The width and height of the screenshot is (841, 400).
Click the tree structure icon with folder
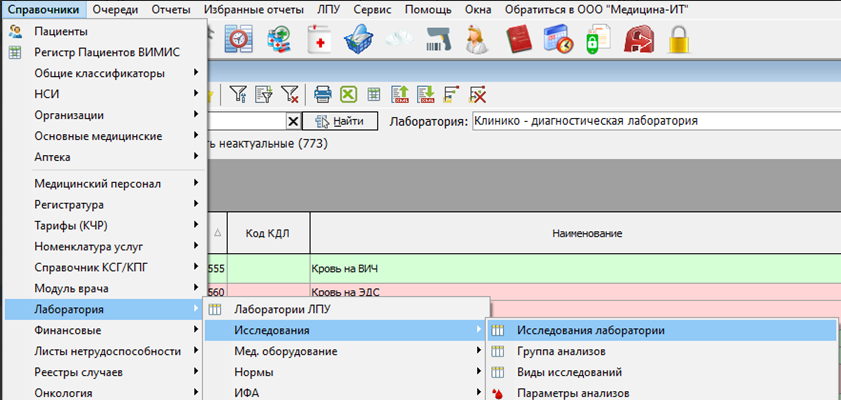coord(451,95)
